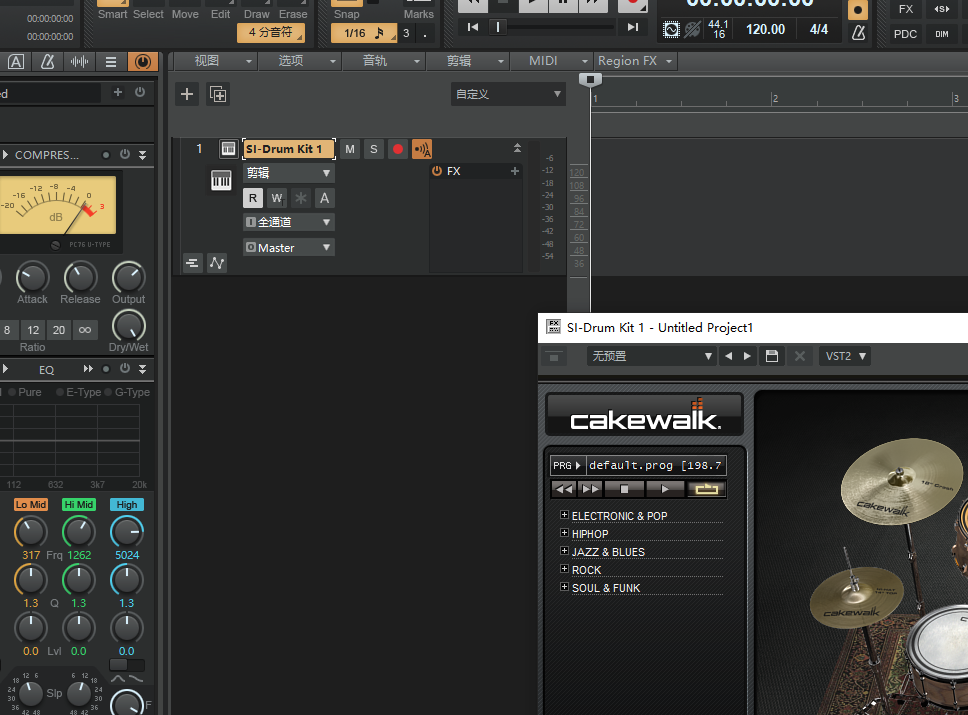Open the piano keyboard icon on track 1
This screenshot has width=968, height=715.
[221, 180]
